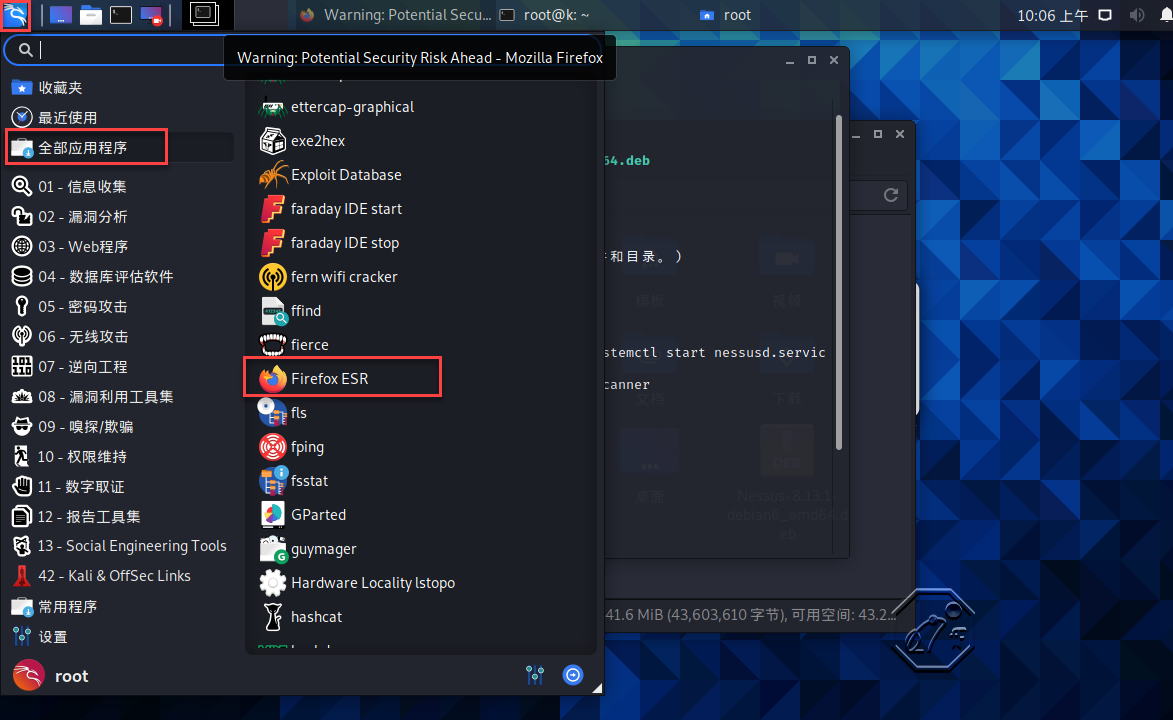Screen dimensions: 1173x720
Task: Switch to root@k terminal taskbar entry
Action: click(545, 15)
